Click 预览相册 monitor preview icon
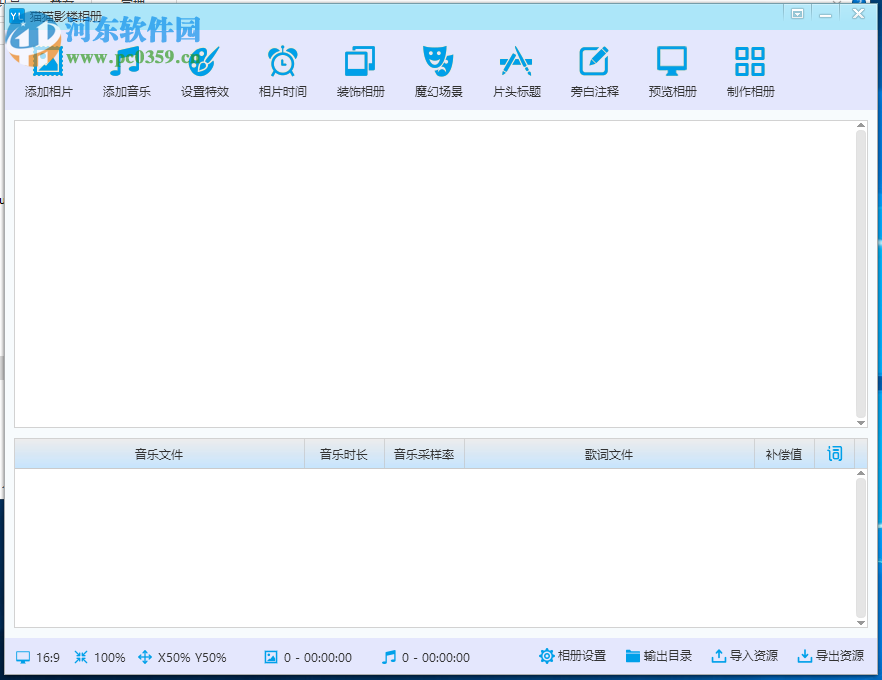The image size is (882, 680). pos(672,61)
